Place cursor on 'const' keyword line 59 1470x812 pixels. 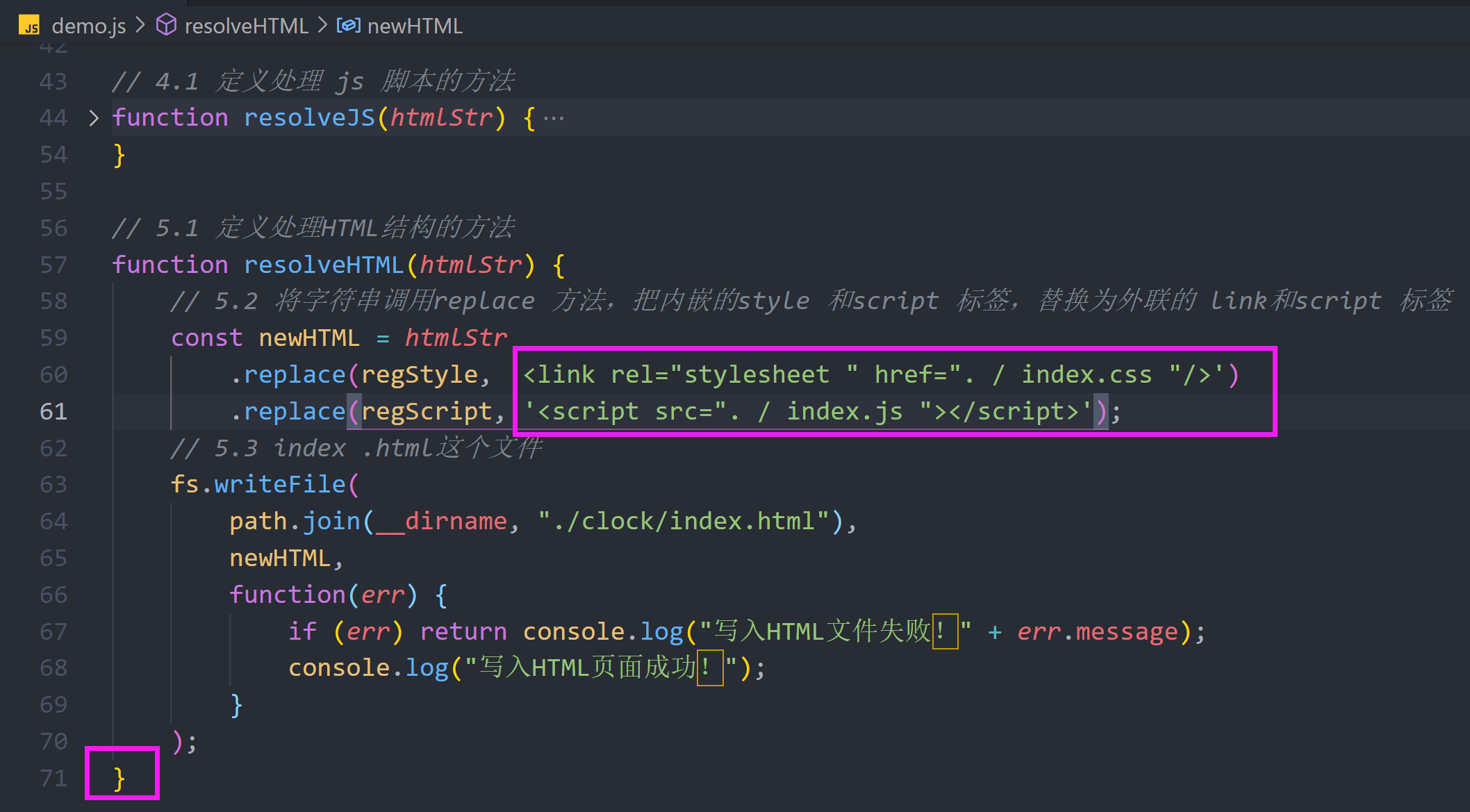tap(207, 338)
